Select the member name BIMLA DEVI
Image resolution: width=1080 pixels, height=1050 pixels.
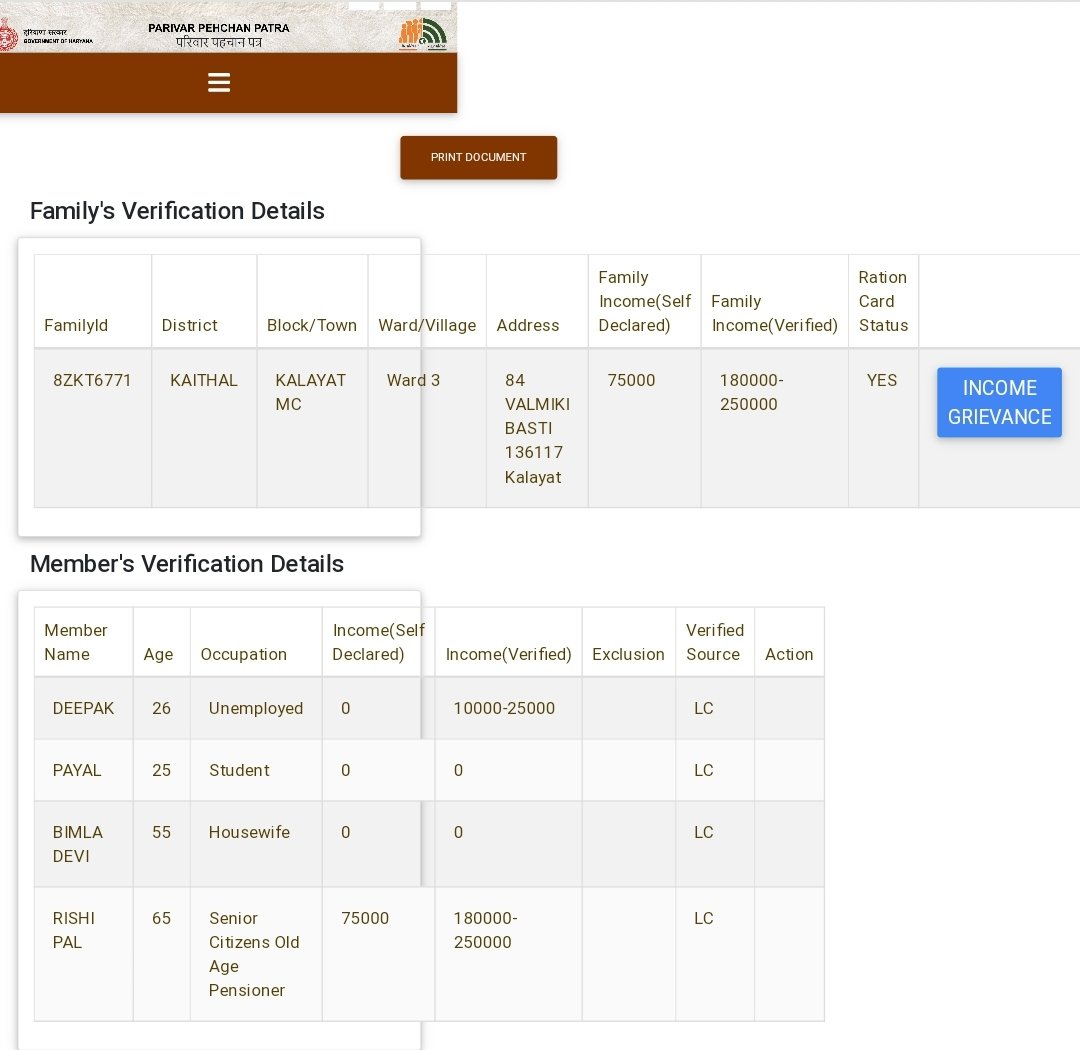click(78, 844)
